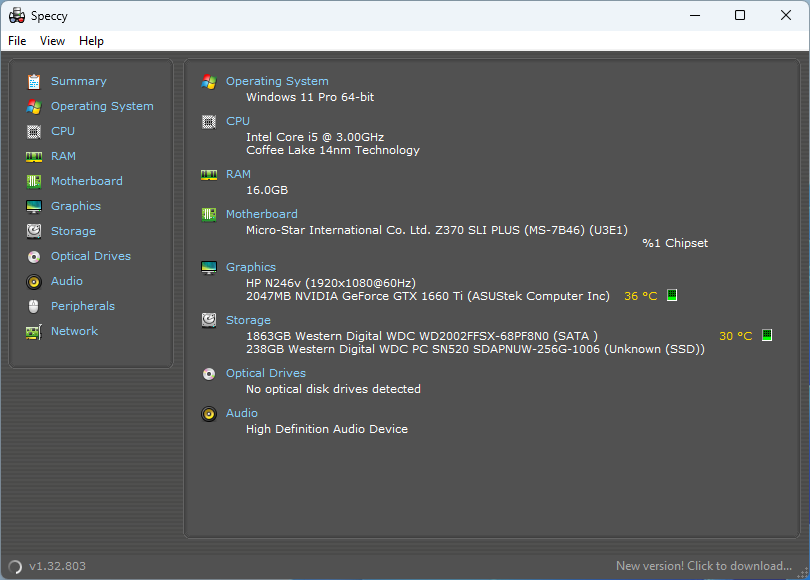
Task: Click the Z370 SLI PLUS motherboard text
Action: (x=437, y=230)
